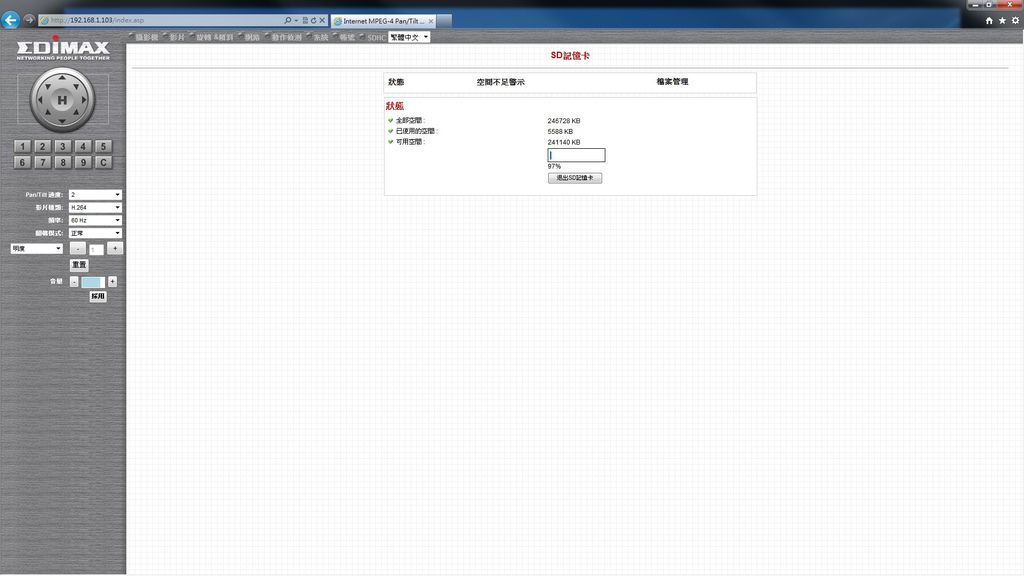
Task: Click the refresh icon in the address bar
Action: click(313, 20)
